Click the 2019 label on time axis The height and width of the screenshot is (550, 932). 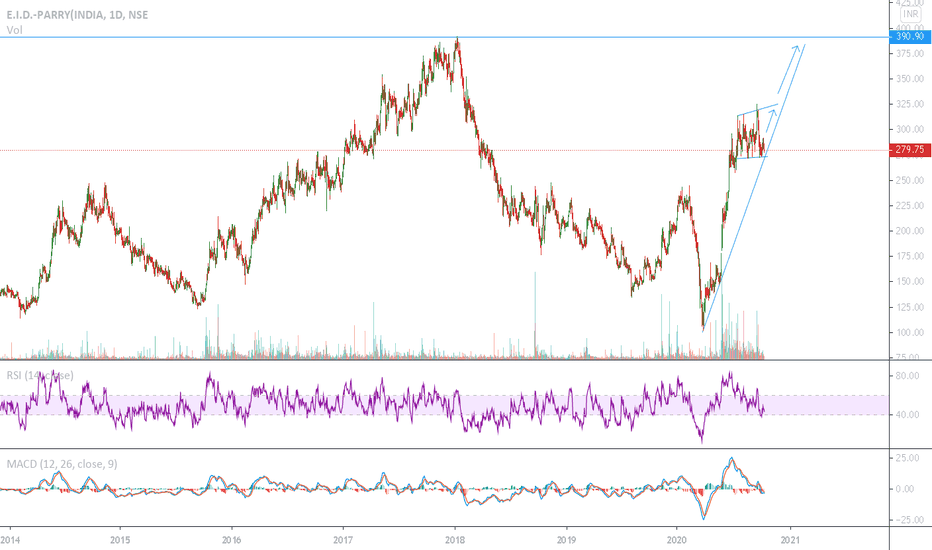[x=566, y=540]
